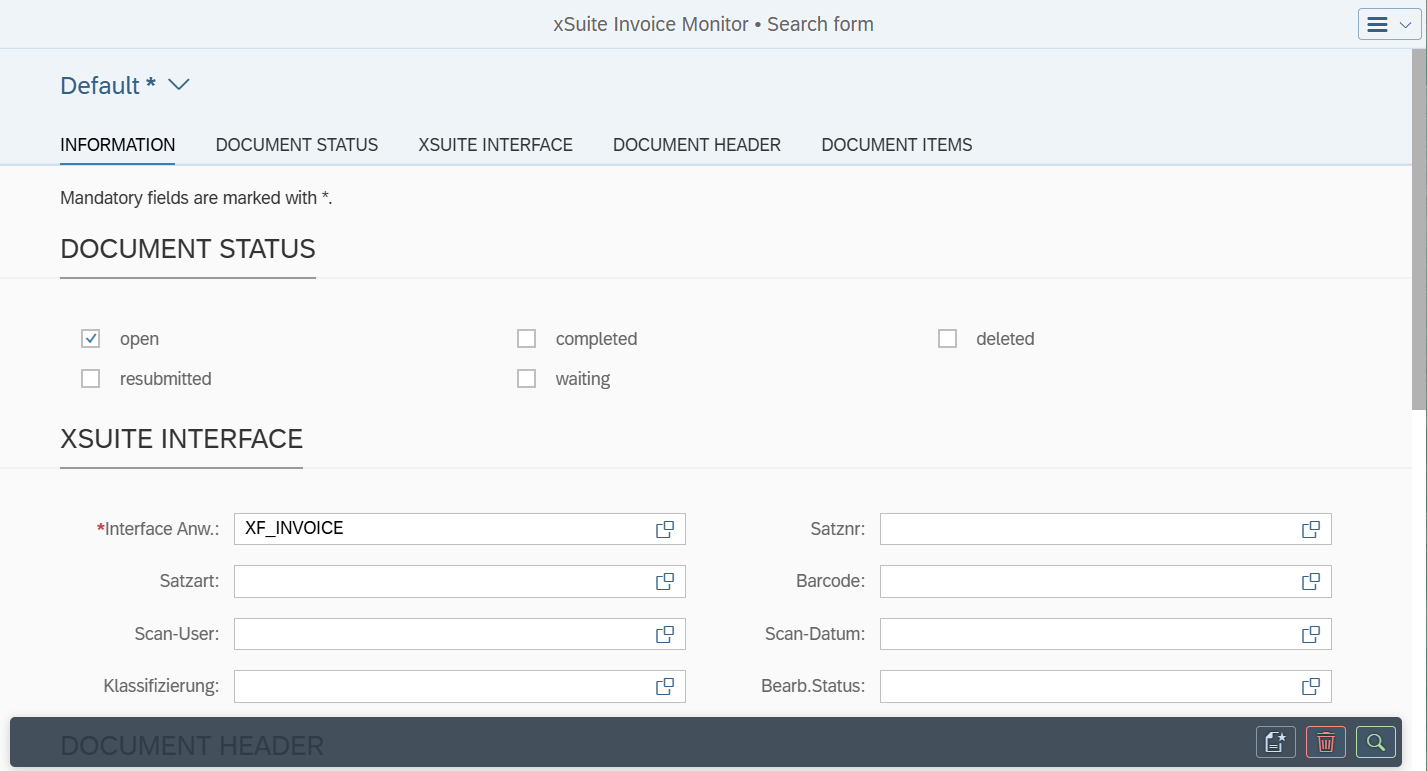Enable the completed status checkbox

[526, 338]
